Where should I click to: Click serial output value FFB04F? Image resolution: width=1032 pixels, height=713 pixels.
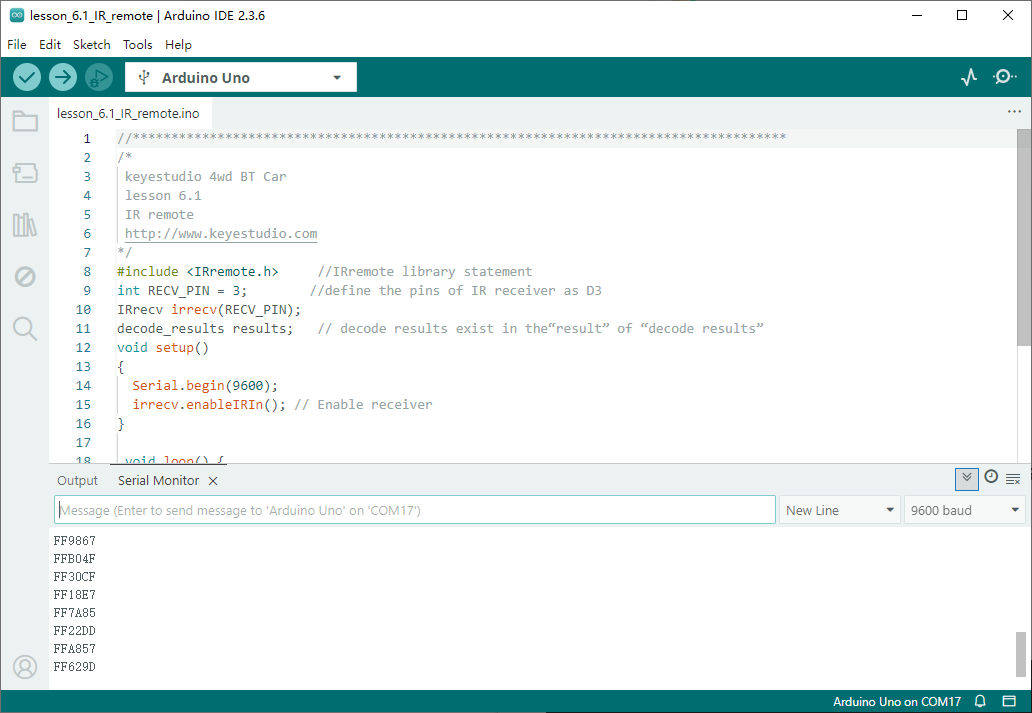pos(74,559)
